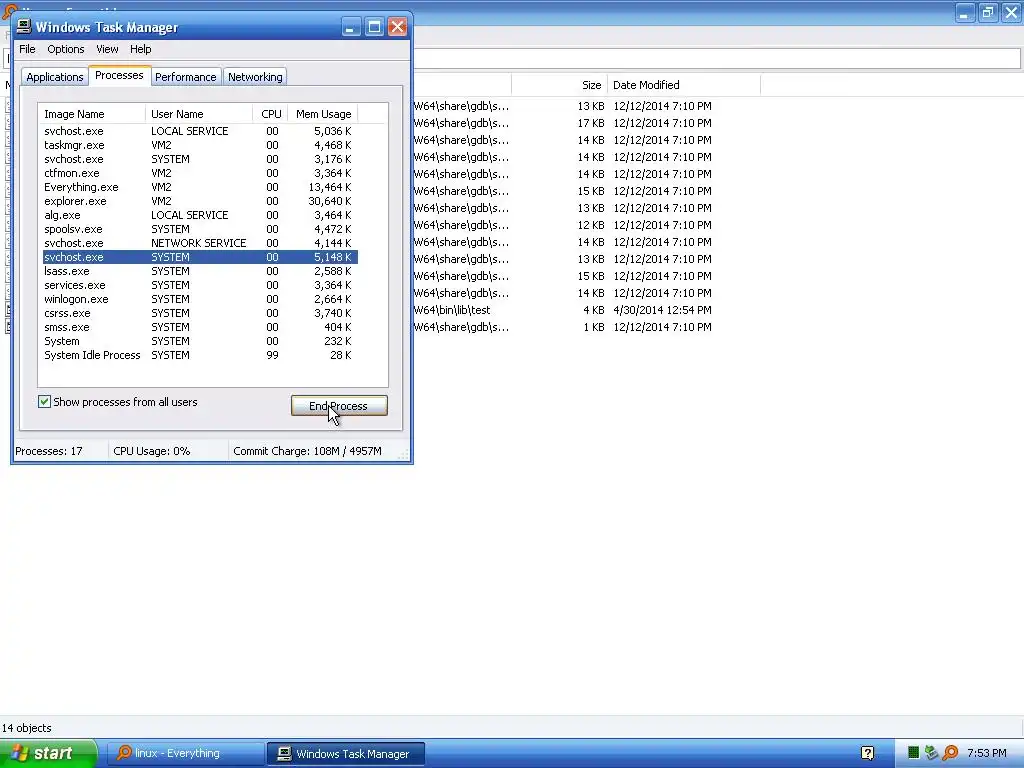
Task: Open the Windows Start button
Action: pos(49,753)
